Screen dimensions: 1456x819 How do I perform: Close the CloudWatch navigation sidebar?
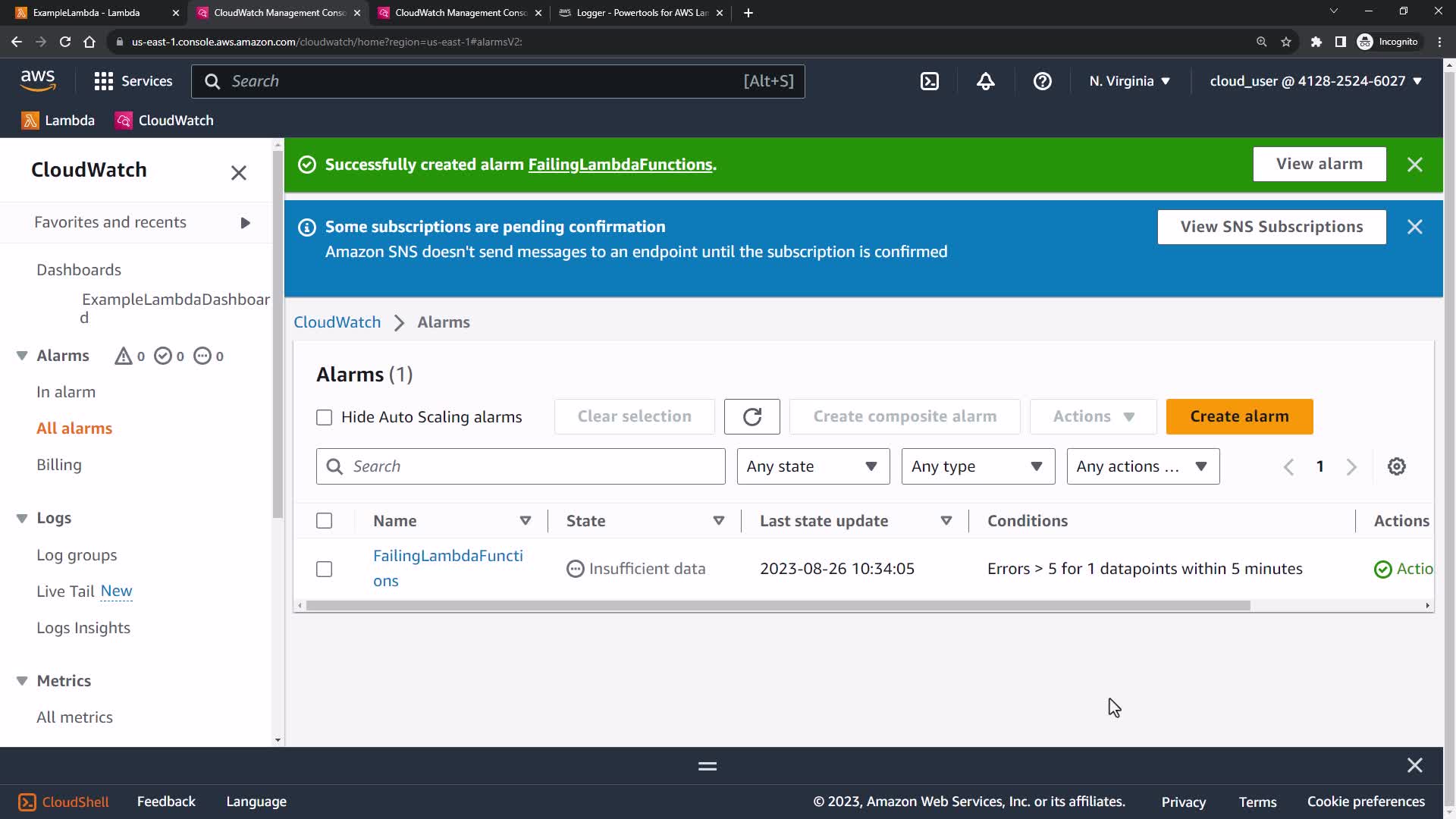238,173
